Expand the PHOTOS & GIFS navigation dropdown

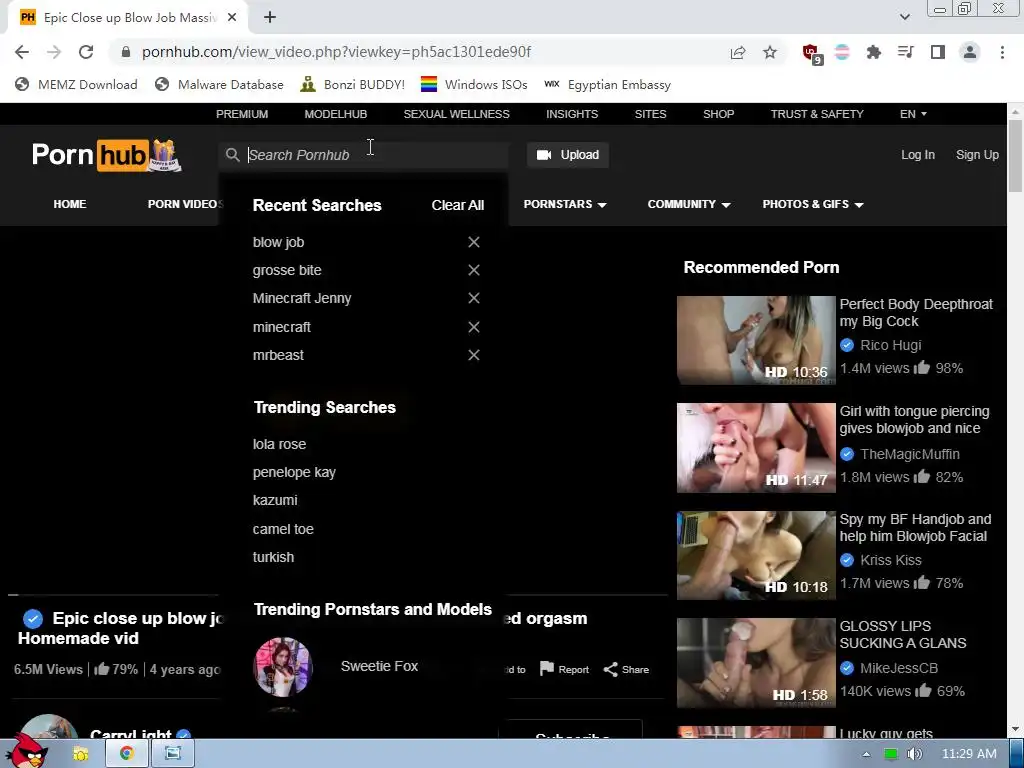click(813, 204)
